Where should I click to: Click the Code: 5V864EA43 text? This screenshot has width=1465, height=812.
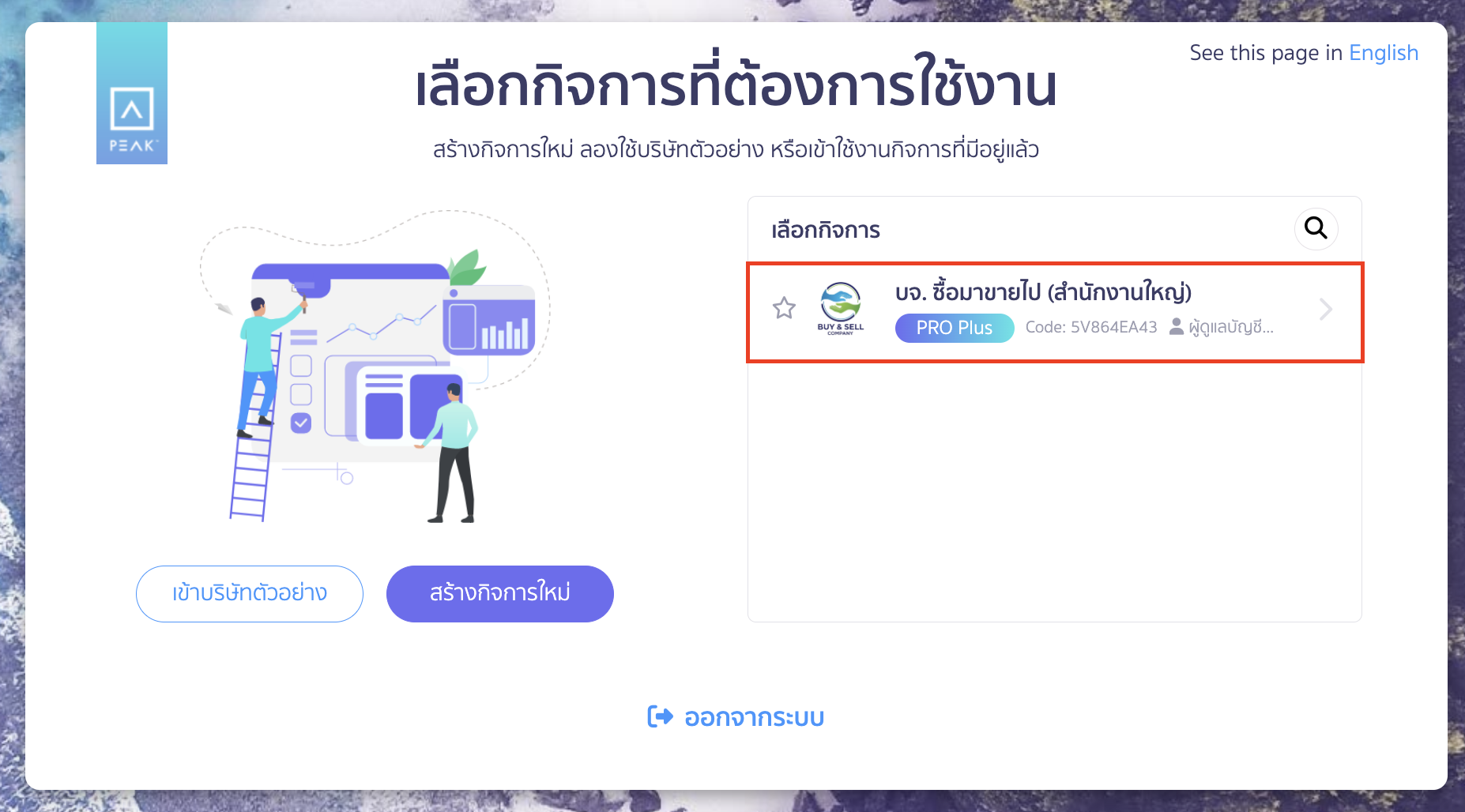(x=1091, y=327)
